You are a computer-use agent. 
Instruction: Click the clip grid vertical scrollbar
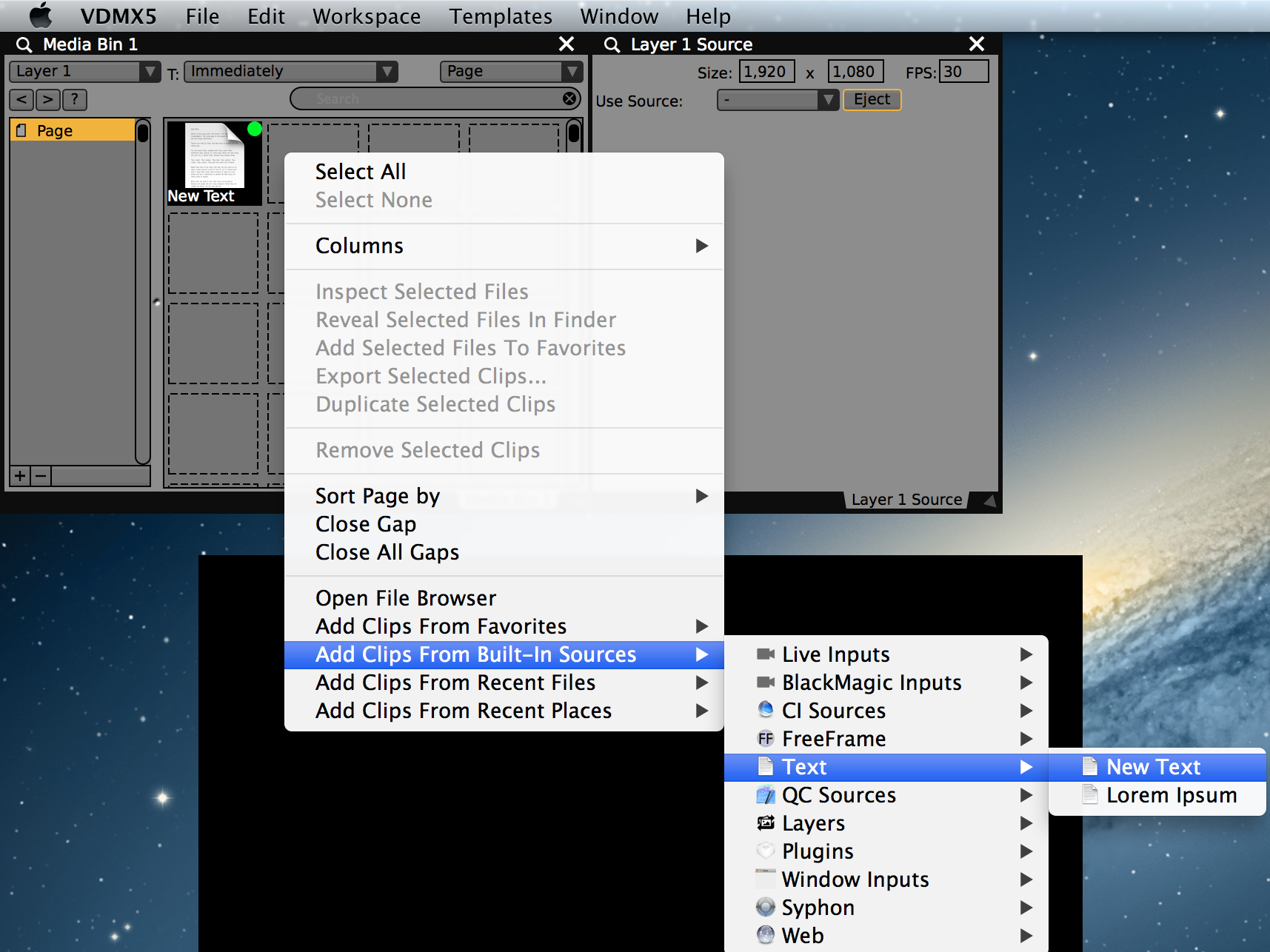tap(574, 136)
